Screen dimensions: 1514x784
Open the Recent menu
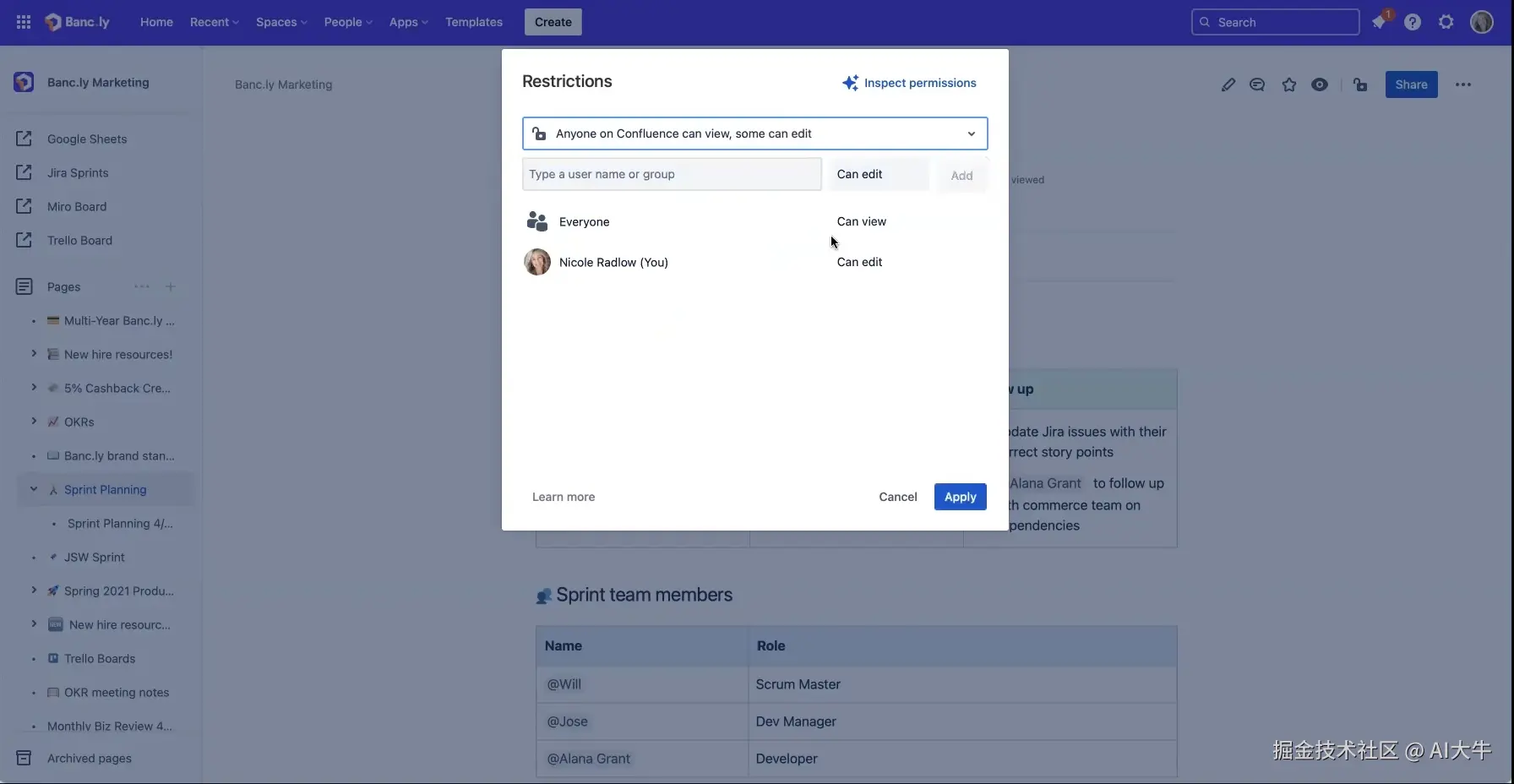click(x=215, y=22)
